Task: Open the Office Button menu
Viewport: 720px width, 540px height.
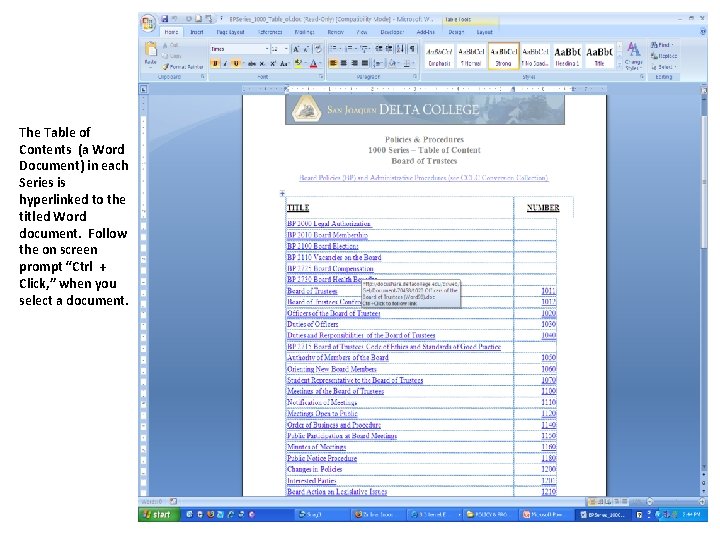Action: point(148,22)
